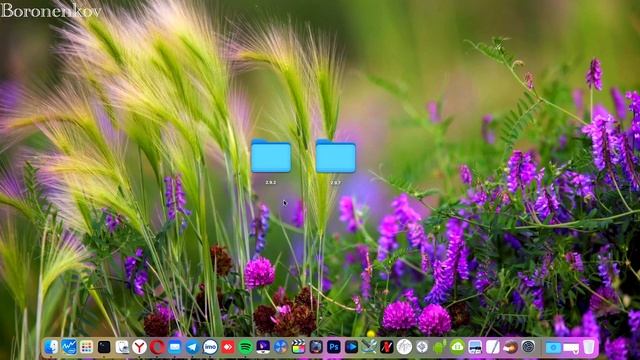This screenshot has width=640, height=360.
Task: Open the blue Downloads folder stack in Dock
Action: click(x=553, y=347)
